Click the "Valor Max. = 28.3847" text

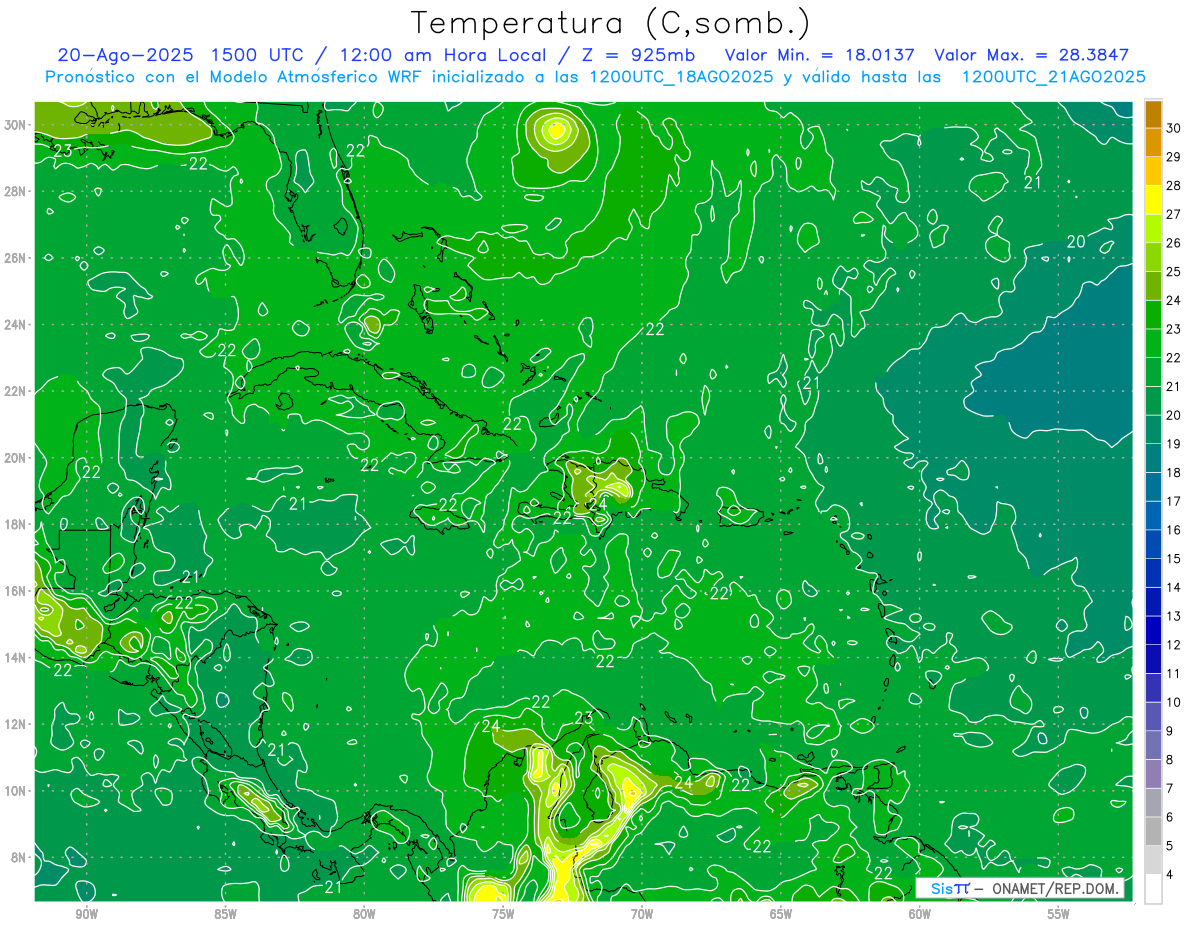(1031, 55)
